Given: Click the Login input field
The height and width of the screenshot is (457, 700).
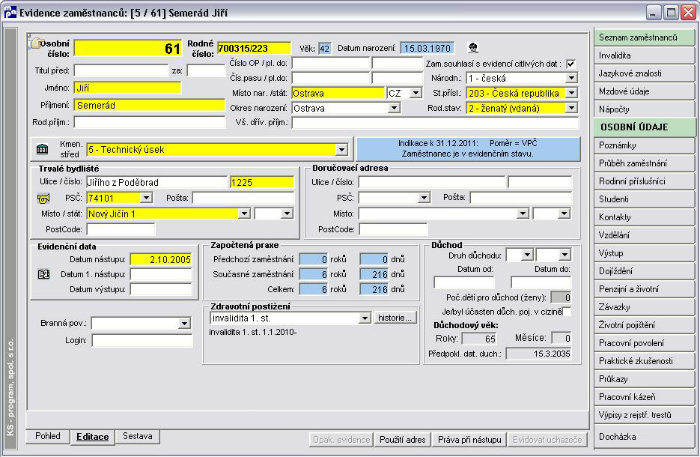Looking at the screenshot, I should pos(142,341).
